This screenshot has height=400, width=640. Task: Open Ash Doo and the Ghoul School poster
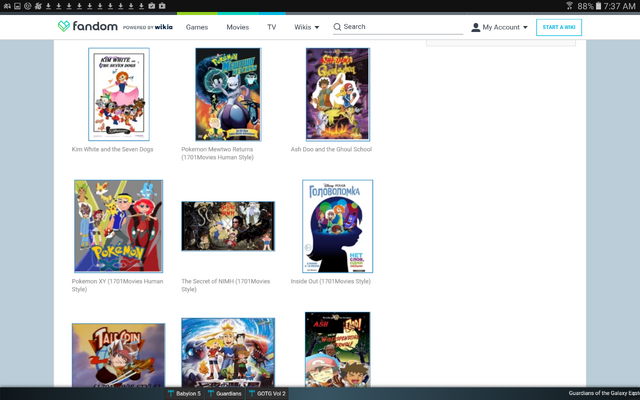[338, 94]
